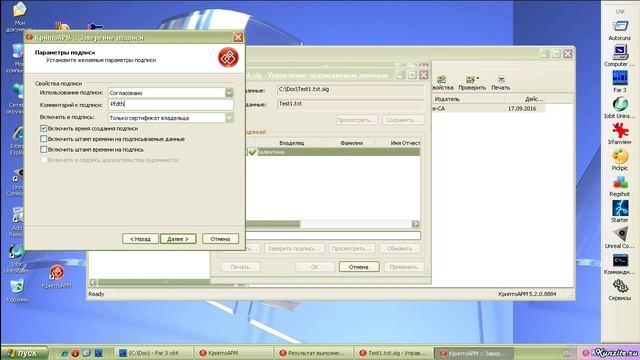Click Обновить button in signed data window
The image size is (640, 360).
pyautogui.click(x=400, y=249)
